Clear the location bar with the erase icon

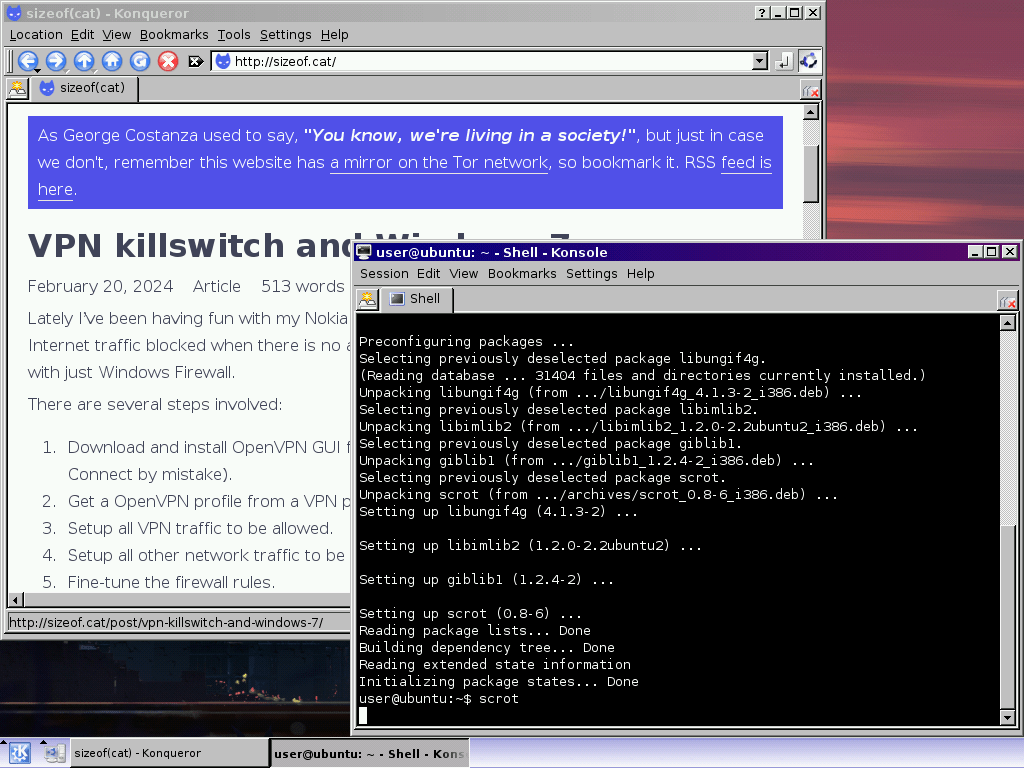click(x=196, y=61)
